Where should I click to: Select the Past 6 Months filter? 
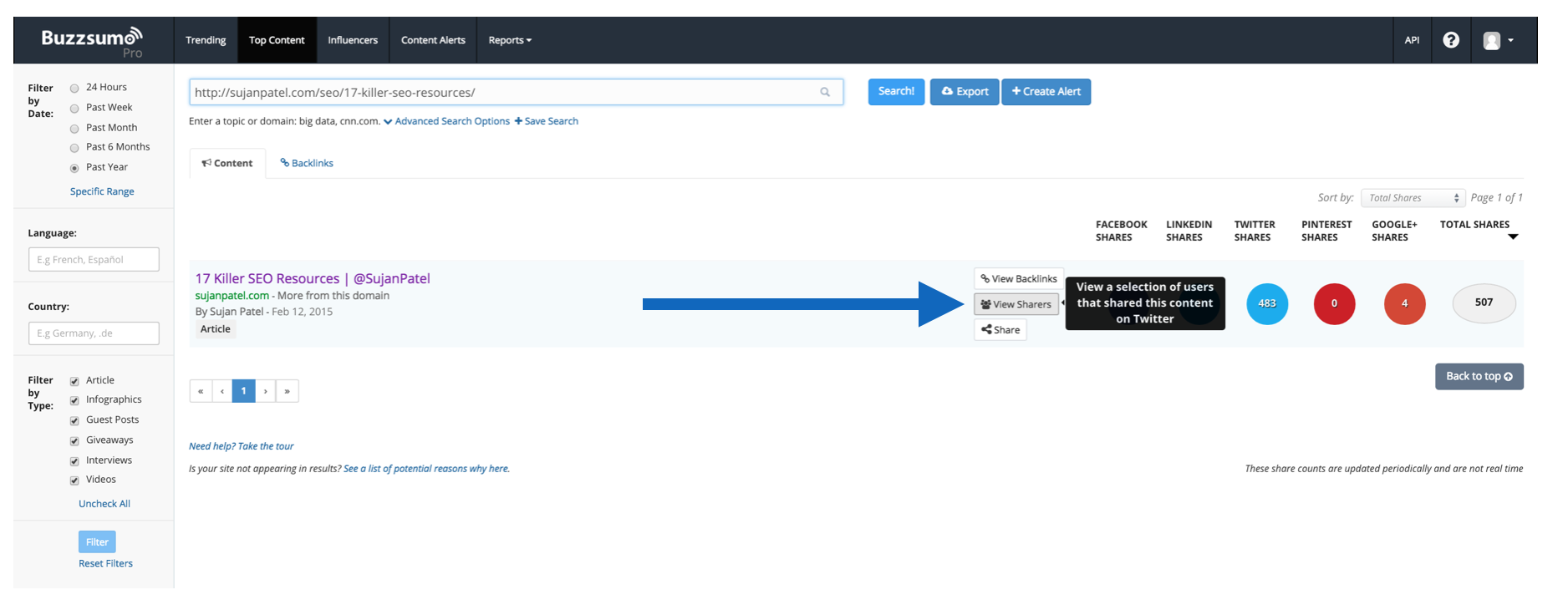pos(74,147)
